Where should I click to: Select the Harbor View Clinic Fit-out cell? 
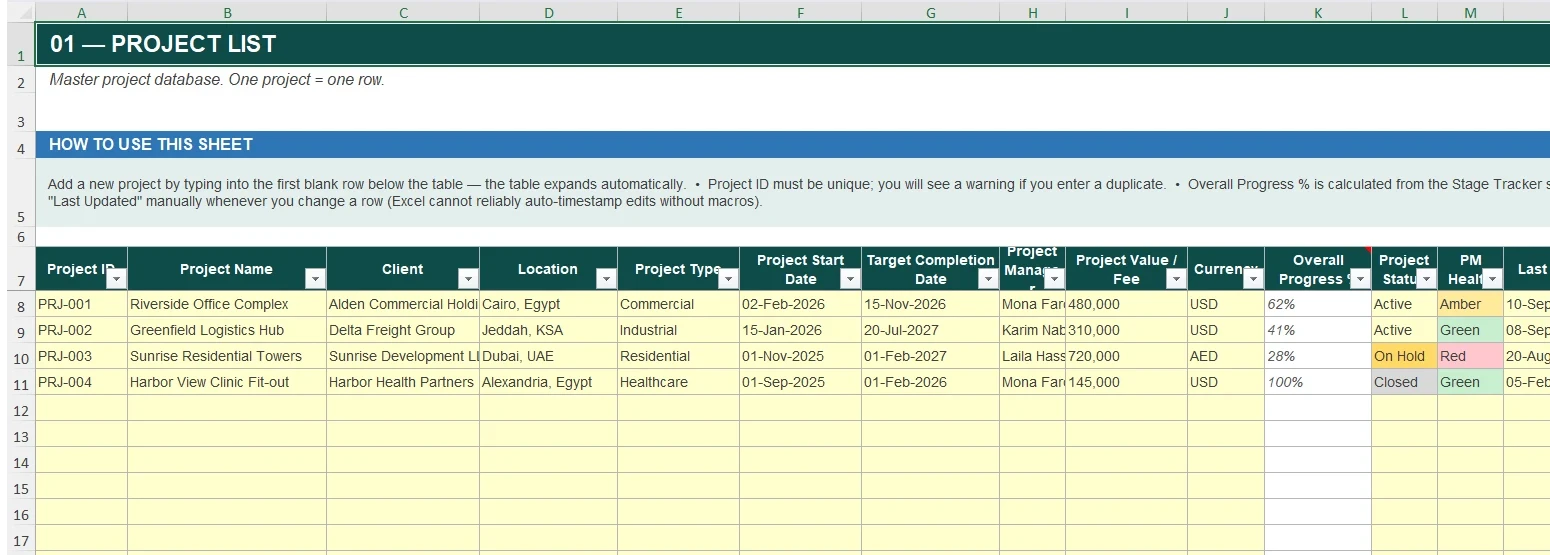coord(227,382)
